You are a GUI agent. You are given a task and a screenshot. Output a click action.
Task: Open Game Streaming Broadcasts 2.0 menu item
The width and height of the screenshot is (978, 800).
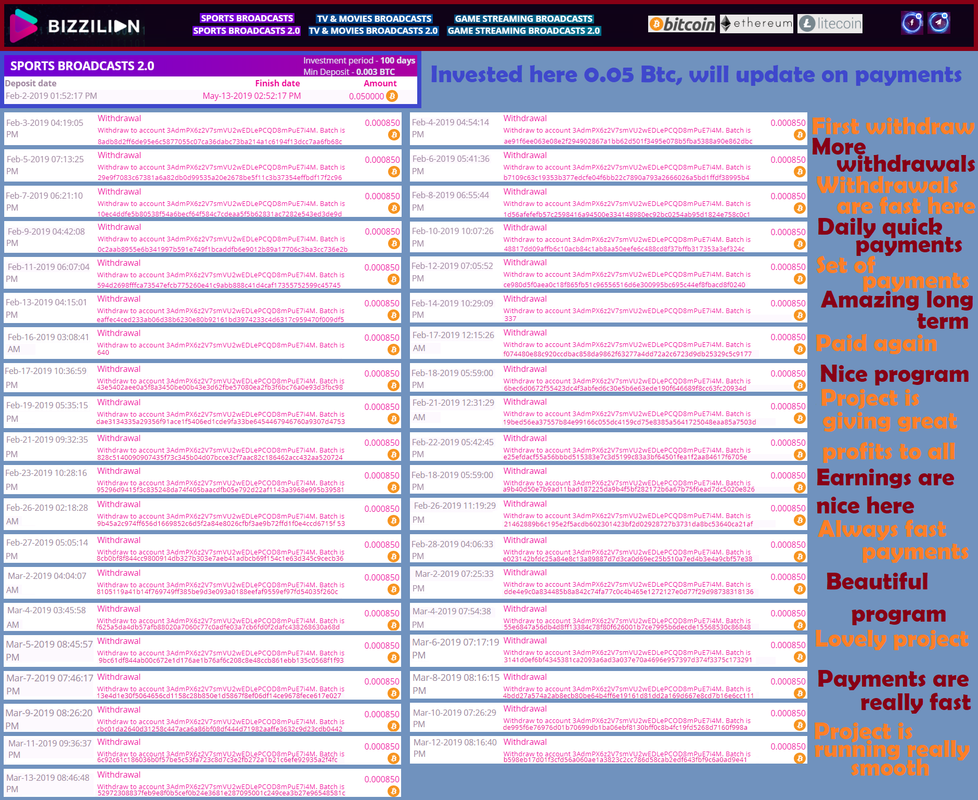click(524, 31)
